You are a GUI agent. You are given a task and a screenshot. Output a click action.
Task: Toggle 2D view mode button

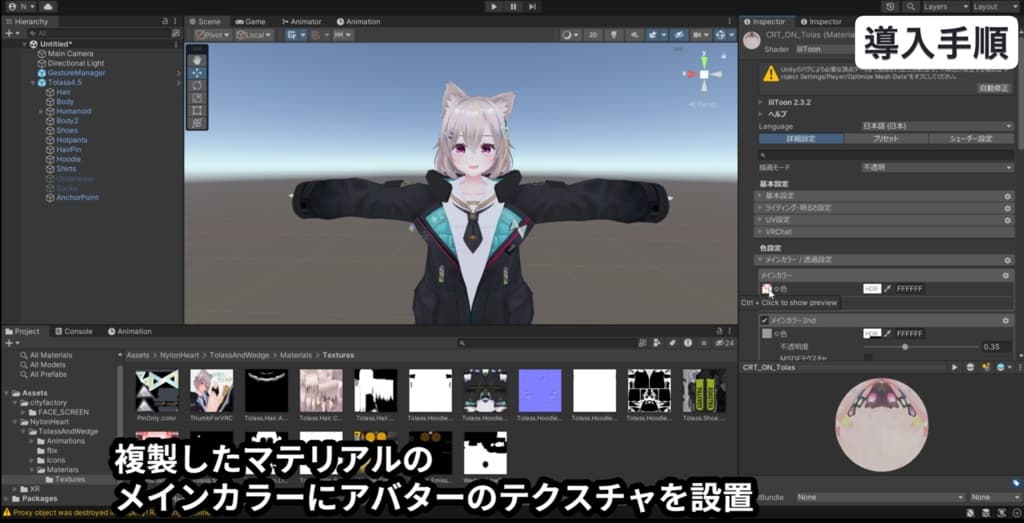[x=593, y=35]
